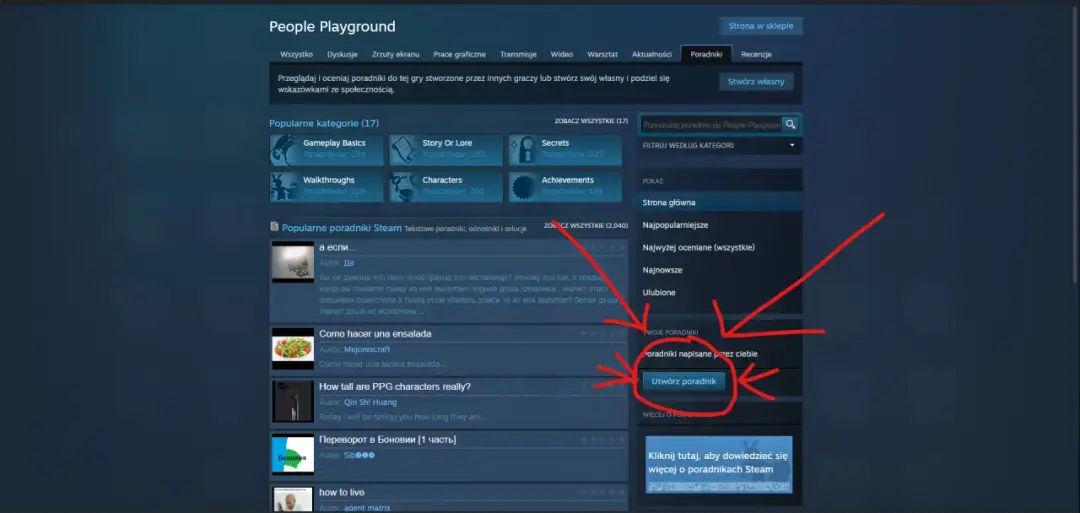The image size is (1080, 513).
Task: Open author Qin Shi Huang profile
Action: pos(370,402)
